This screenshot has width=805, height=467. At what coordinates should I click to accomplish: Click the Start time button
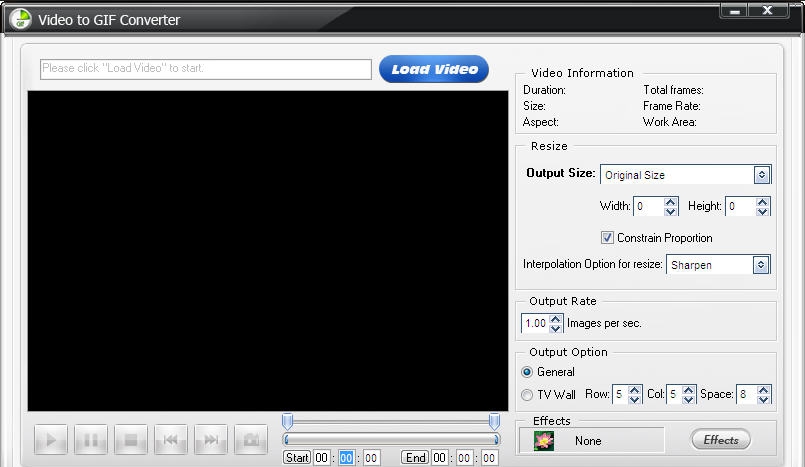[x=297, y=457]
